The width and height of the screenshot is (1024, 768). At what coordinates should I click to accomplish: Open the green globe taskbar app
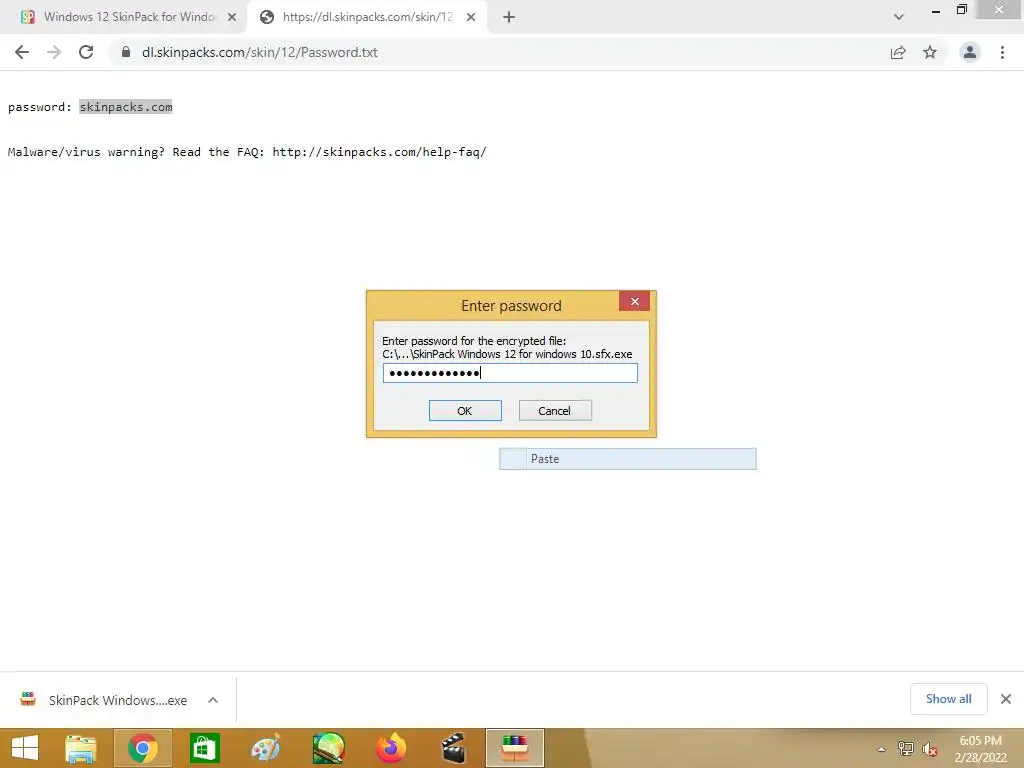[x=328, y=748]
